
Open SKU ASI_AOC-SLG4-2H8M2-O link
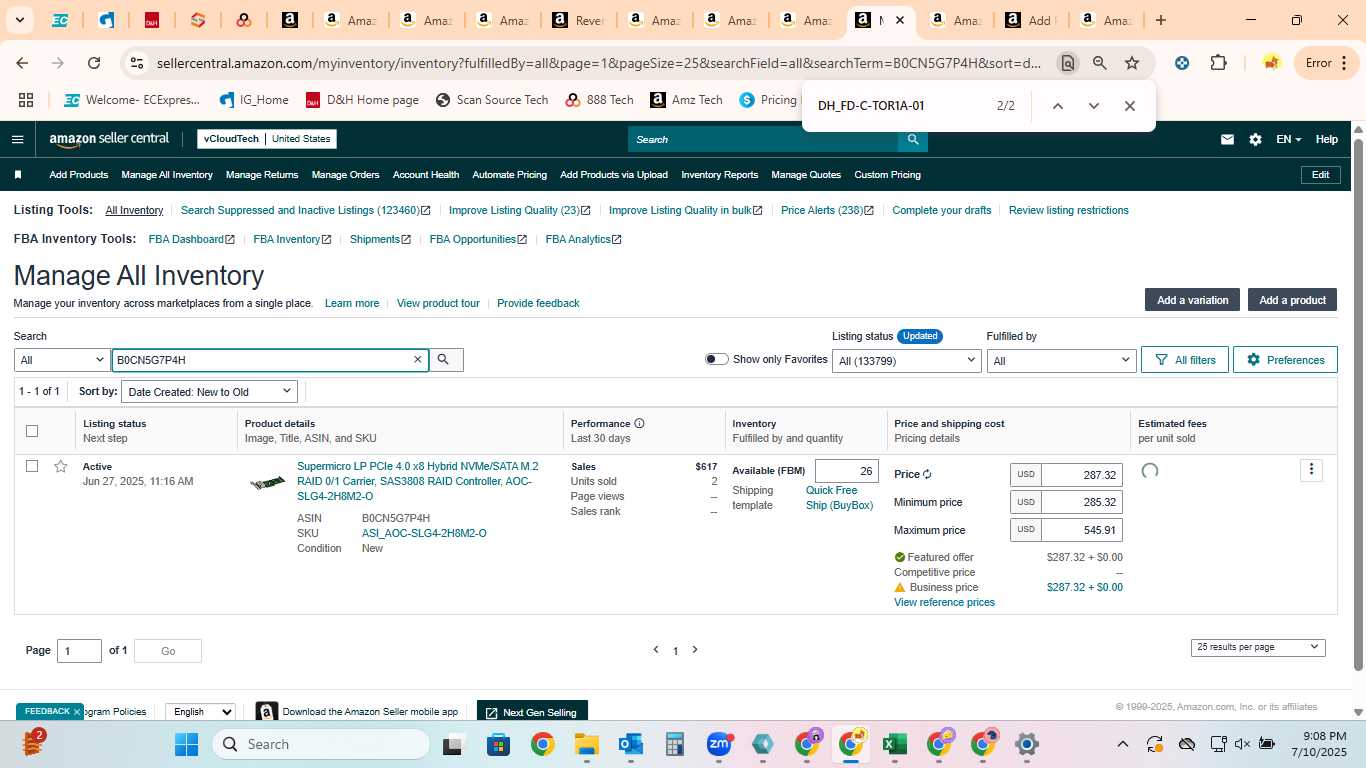point(424,533)
